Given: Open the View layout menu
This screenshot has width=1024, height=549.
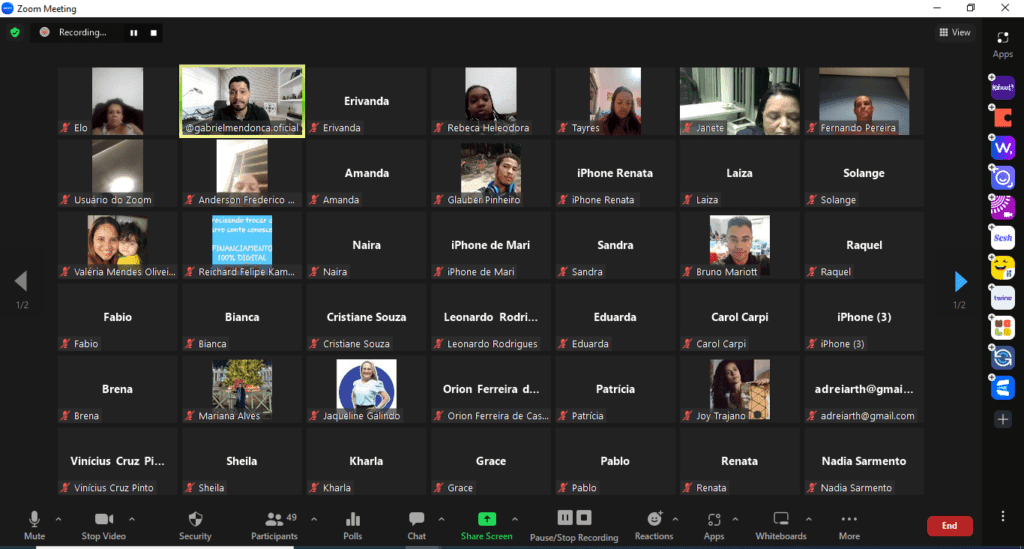Looking at the screenshot, I should (955, 32).
